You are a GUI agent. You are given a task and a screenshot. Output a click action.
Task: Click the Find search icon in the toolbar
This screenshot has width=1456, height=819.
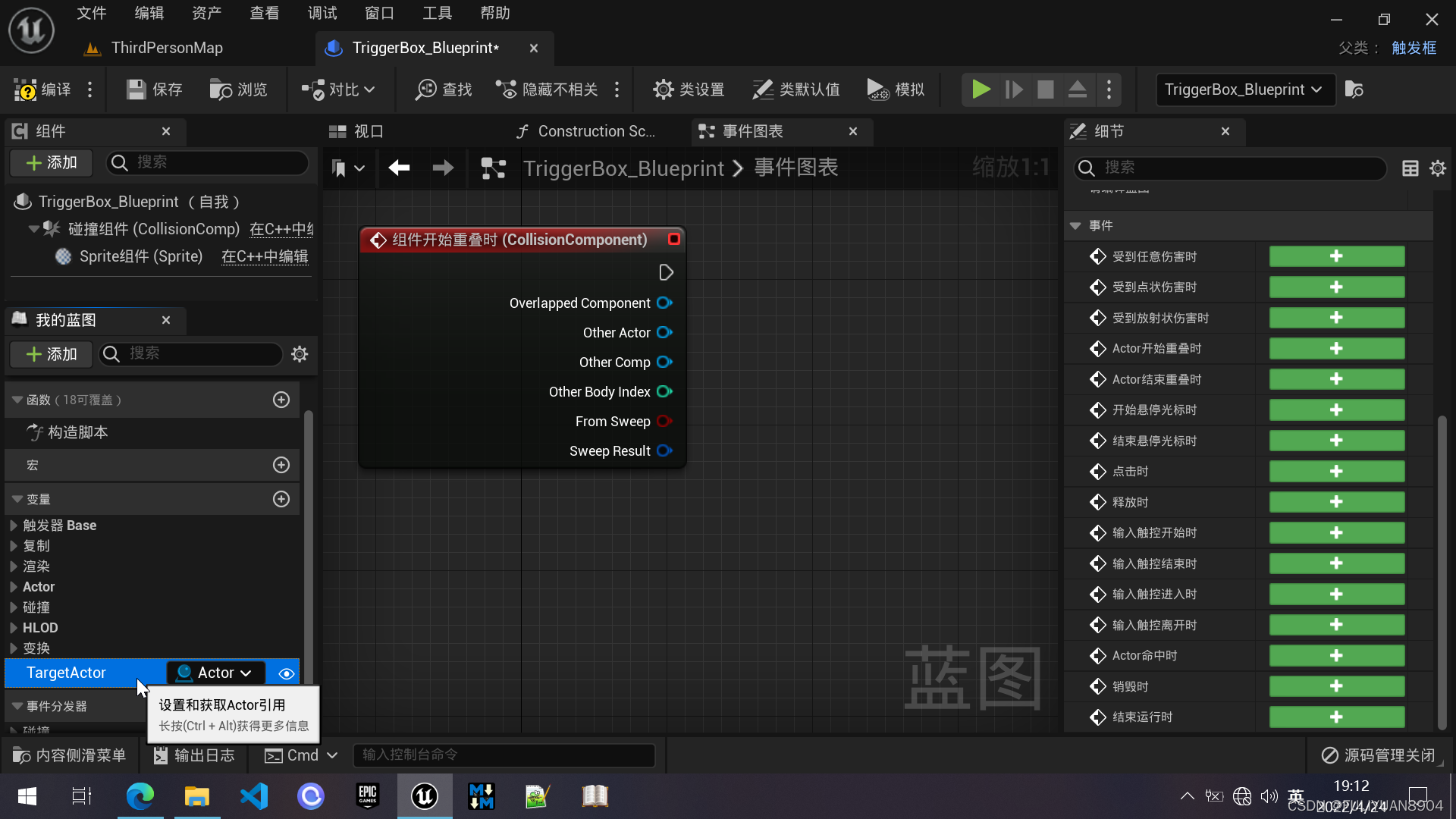(425, 89)
